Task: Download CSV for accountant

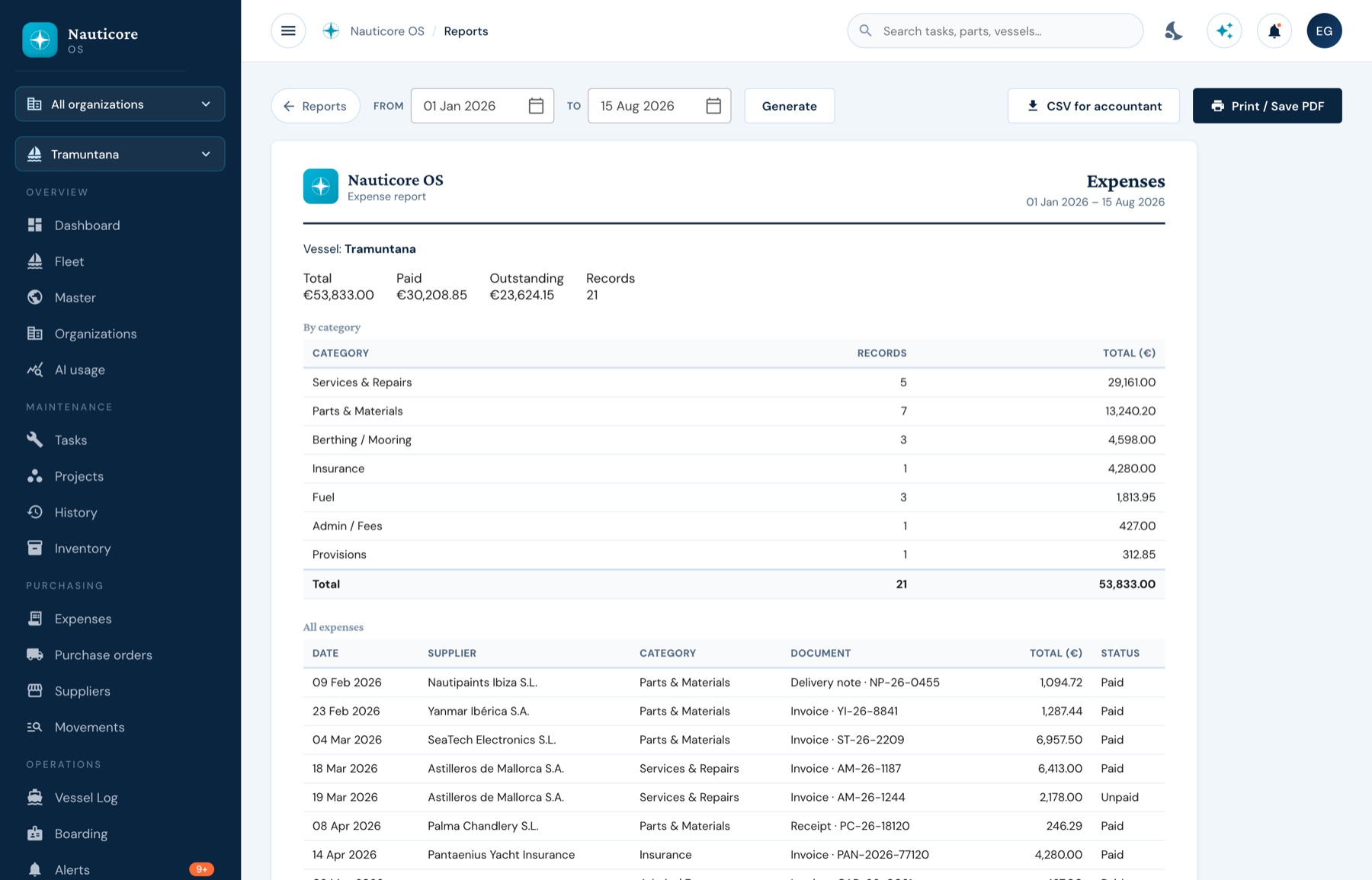Action: pyautogui.click(x=1093, y=106)
